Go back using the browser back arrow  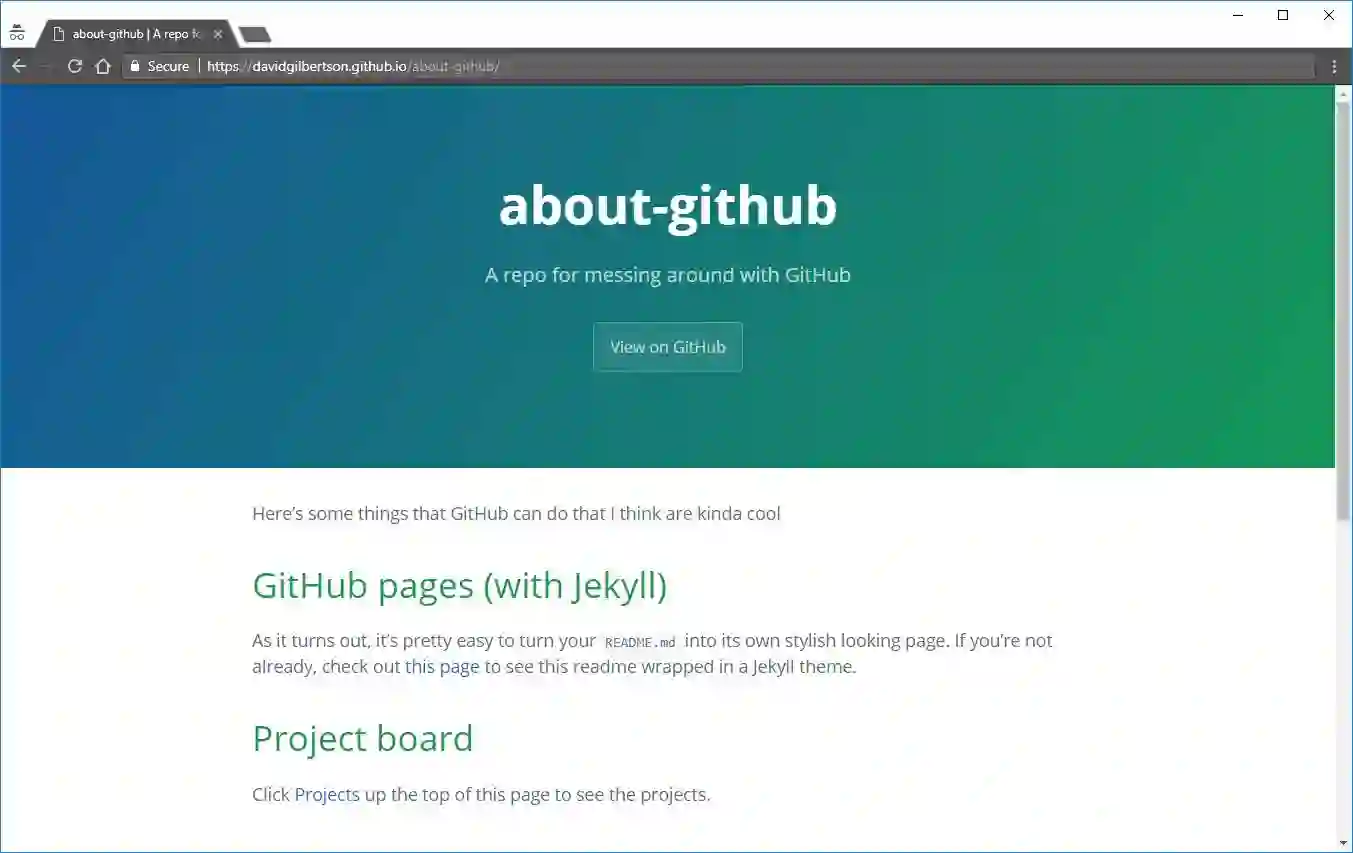click(x=18, y=66)
